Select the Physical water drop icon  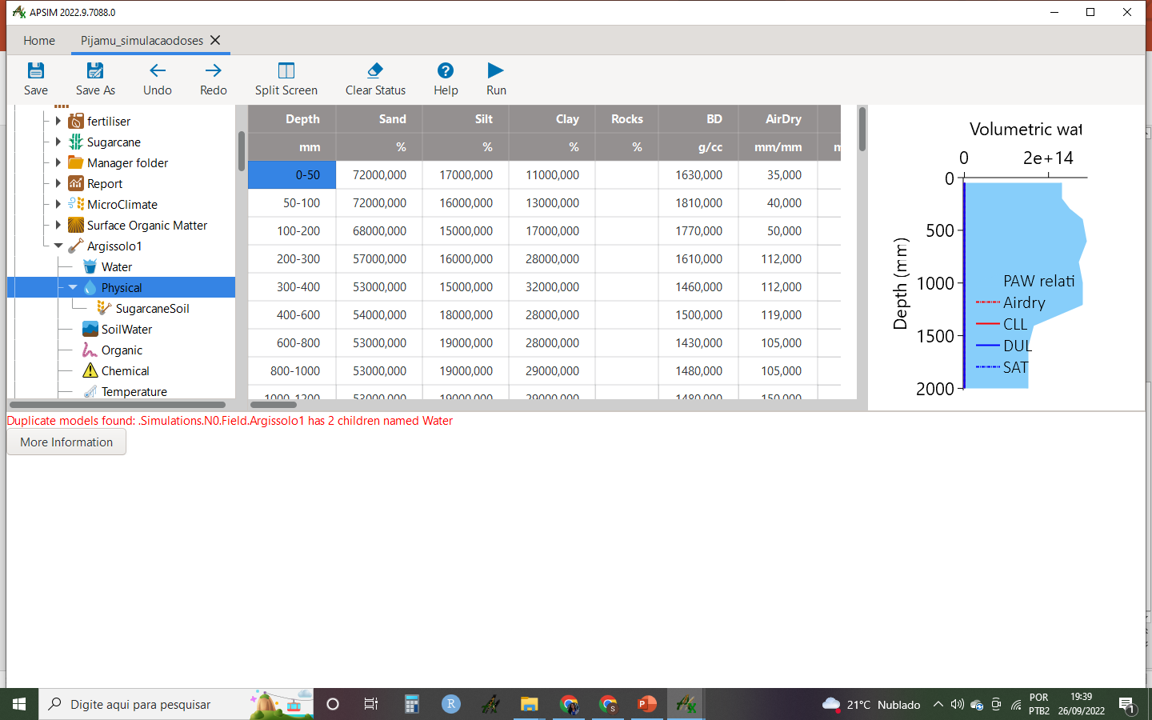point(90,288)
